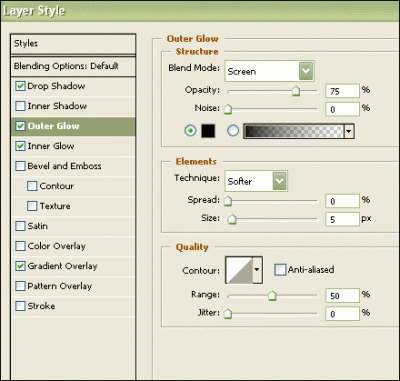Select the Color Overlay style row
400x381 pixels.
point(73,246)
